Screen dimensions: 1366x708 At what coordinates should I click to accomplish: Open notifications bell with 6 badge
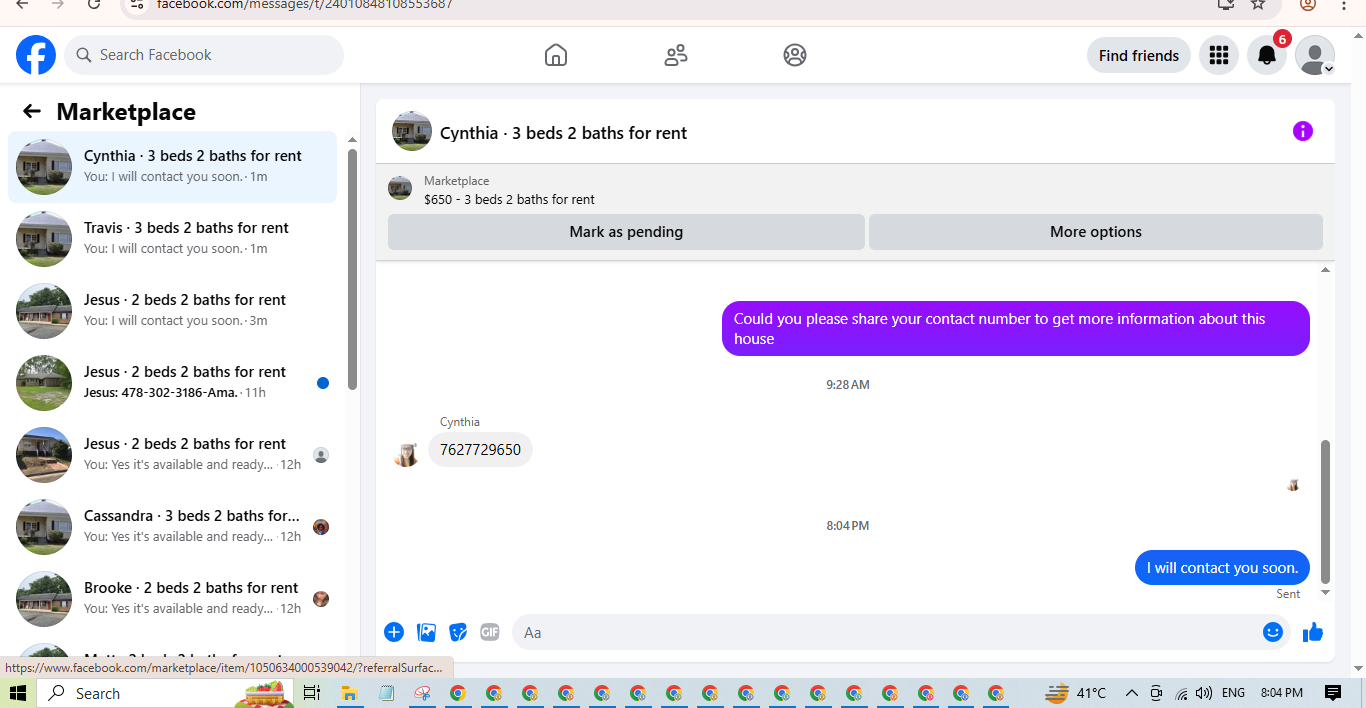click(x=1267, y=55)
